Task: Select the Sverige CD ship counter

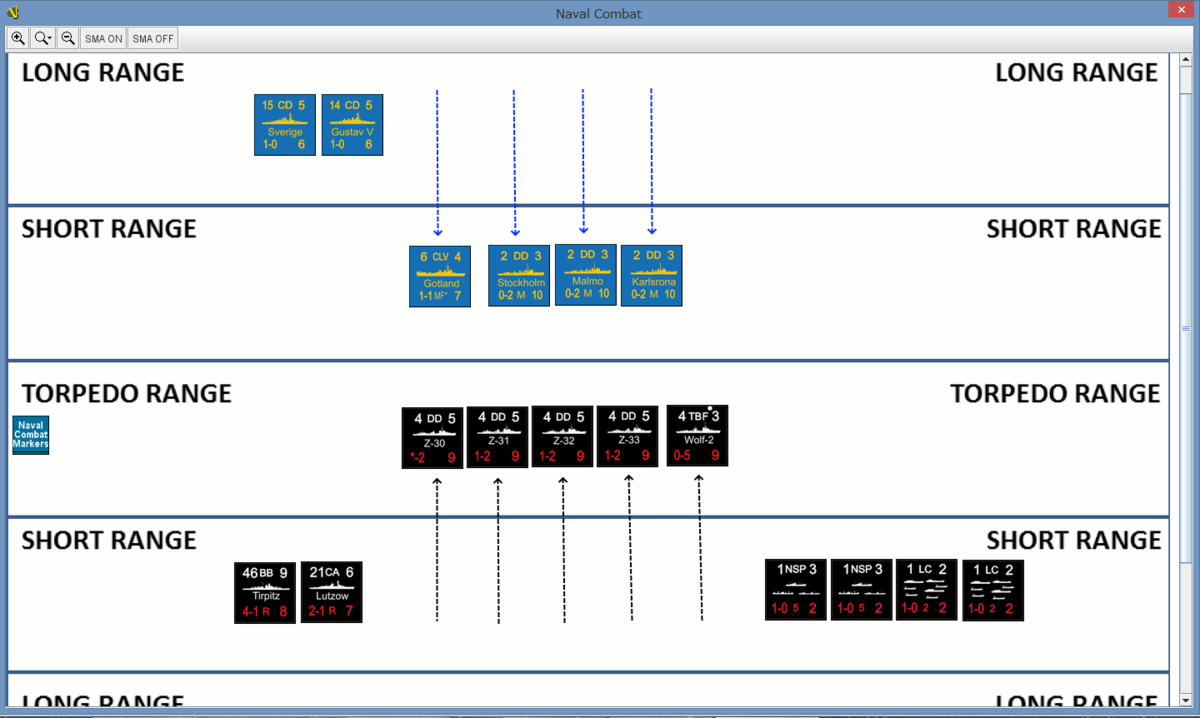Action: 285,125
